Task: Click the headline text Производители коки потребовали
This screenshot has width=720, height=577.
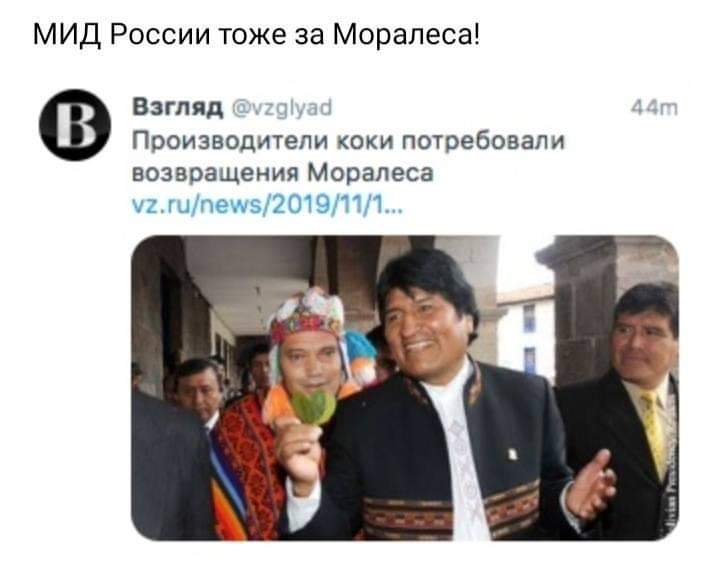Action: 348,140
